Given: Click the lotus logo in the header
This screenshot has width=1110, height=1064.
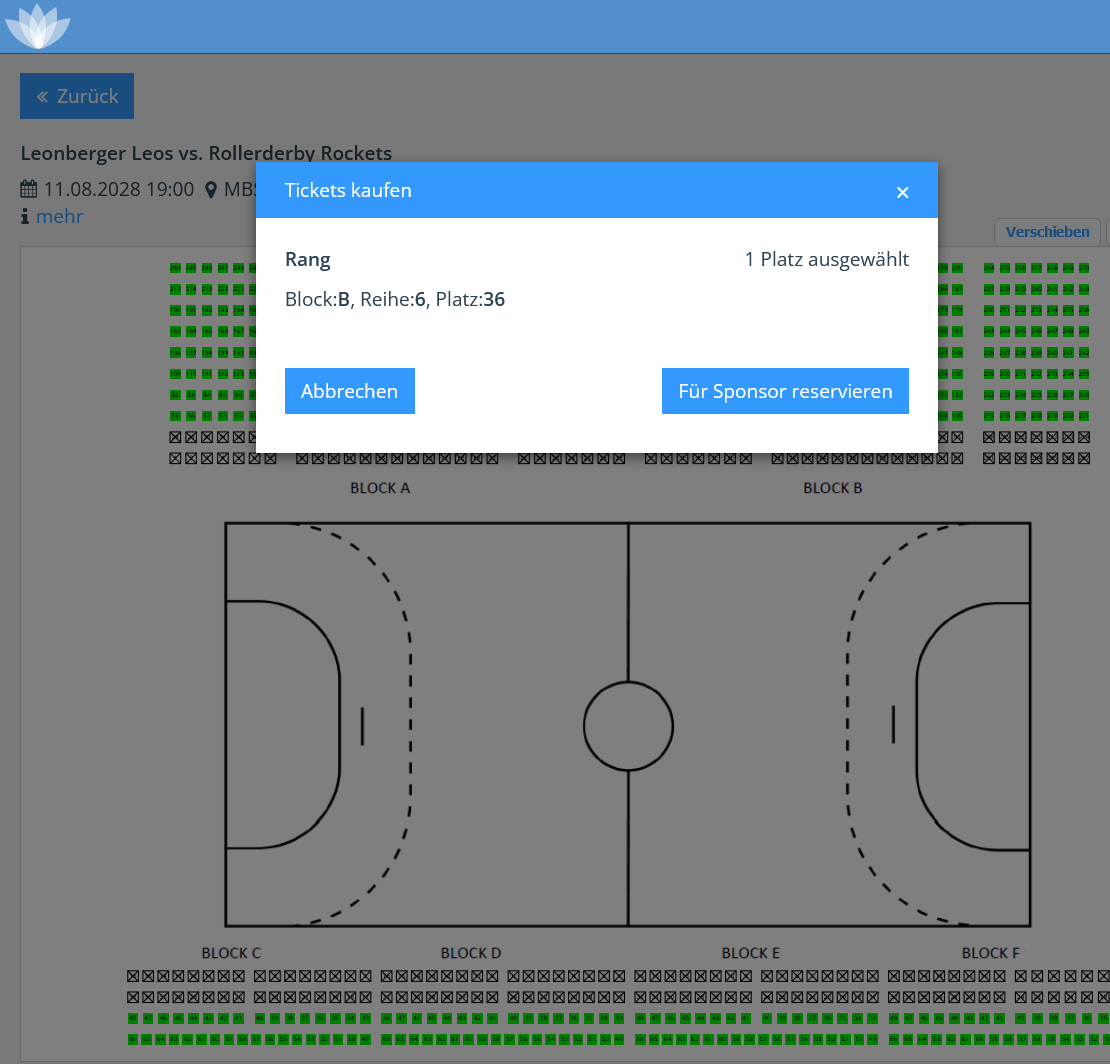Looking at the screenshot, I should tap(38, 26).
